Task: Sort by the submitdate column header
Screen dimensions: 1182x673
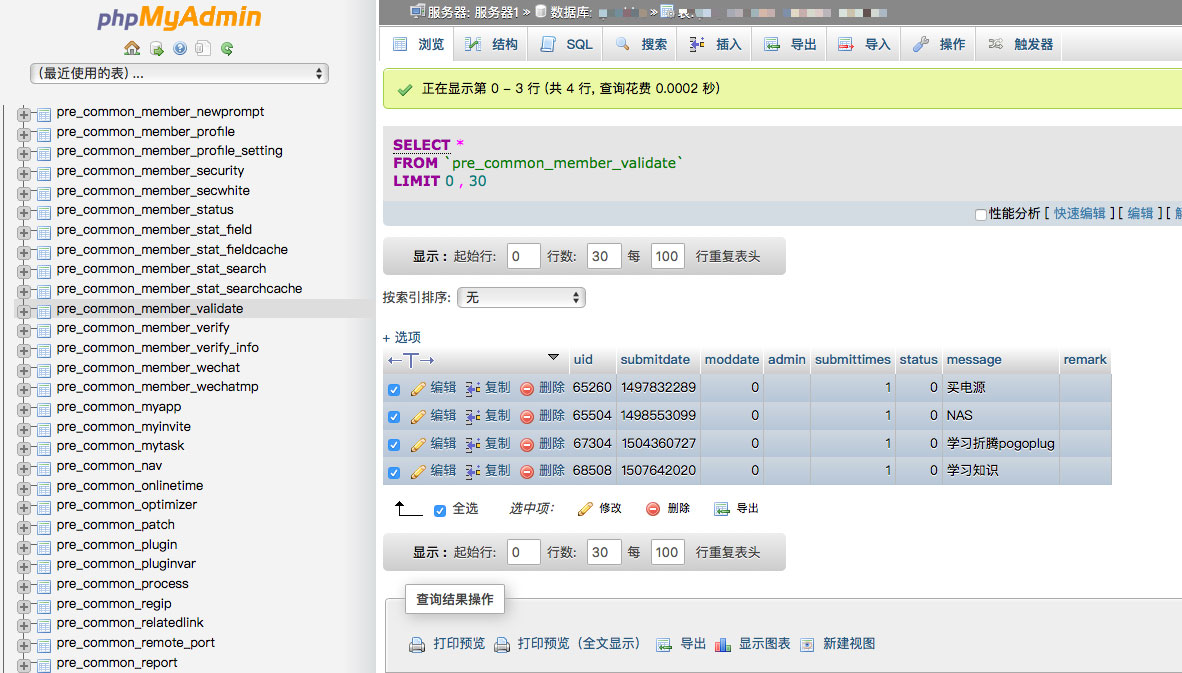Action: tap(654, 360)
